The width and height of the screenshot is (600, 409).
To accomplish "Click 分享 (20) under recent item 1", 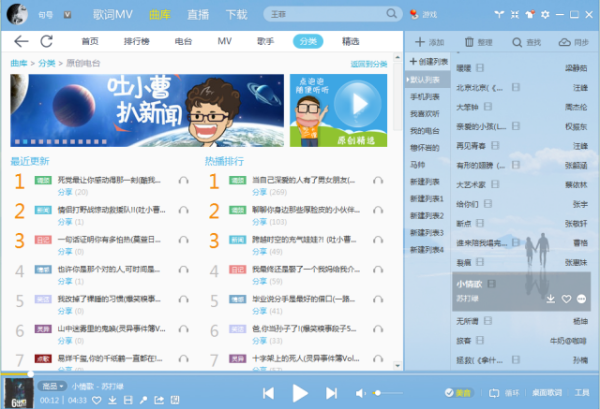I will (x=73, y=192).
